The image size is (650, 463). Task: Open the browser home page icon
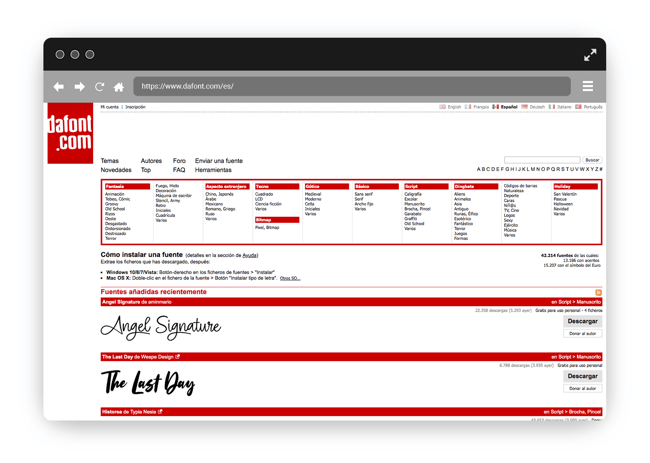coord(119,87)
